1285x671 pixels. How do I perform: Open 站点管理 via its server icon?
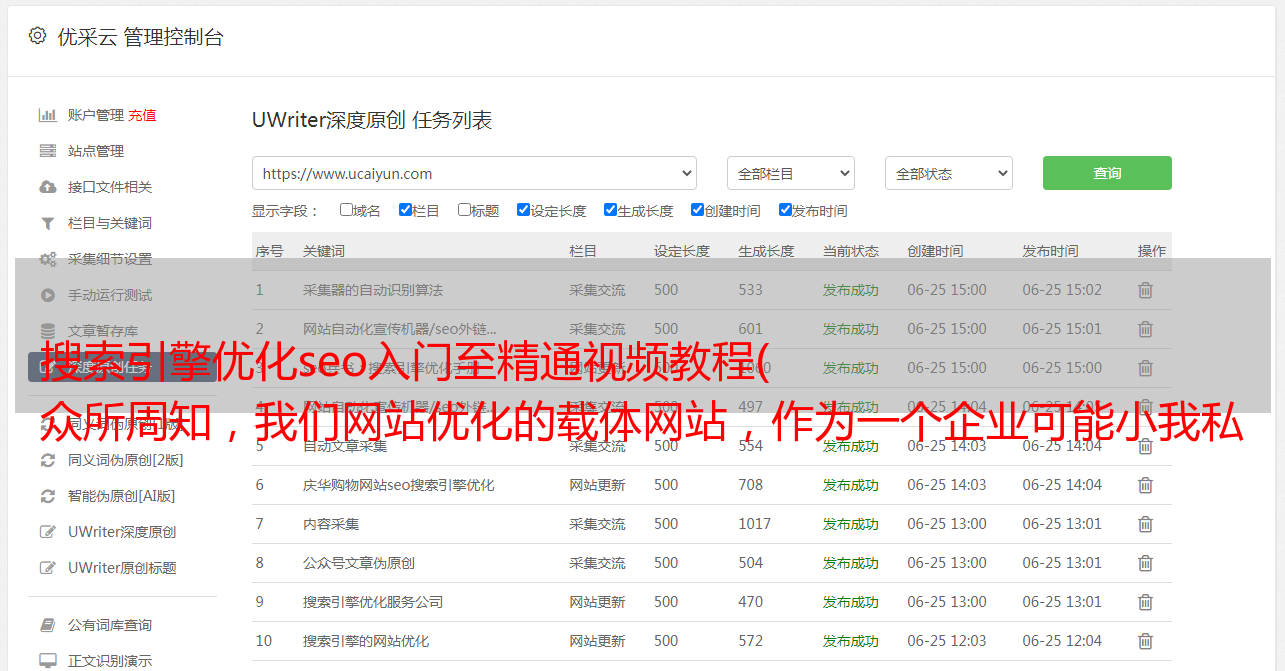(x=47, y=151)
